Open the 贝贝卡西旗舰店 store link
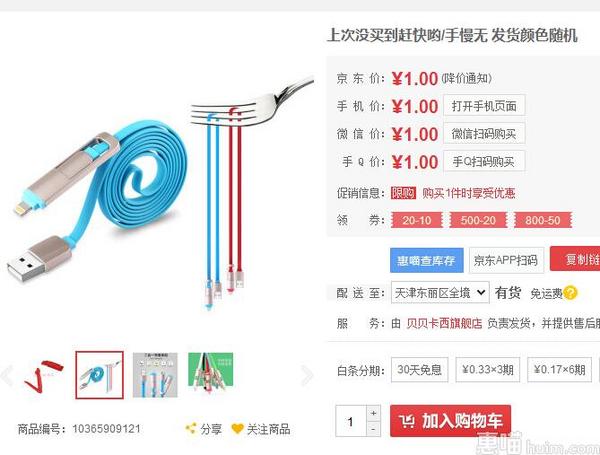Screen dimensions: 600x455 coord(444,323)
